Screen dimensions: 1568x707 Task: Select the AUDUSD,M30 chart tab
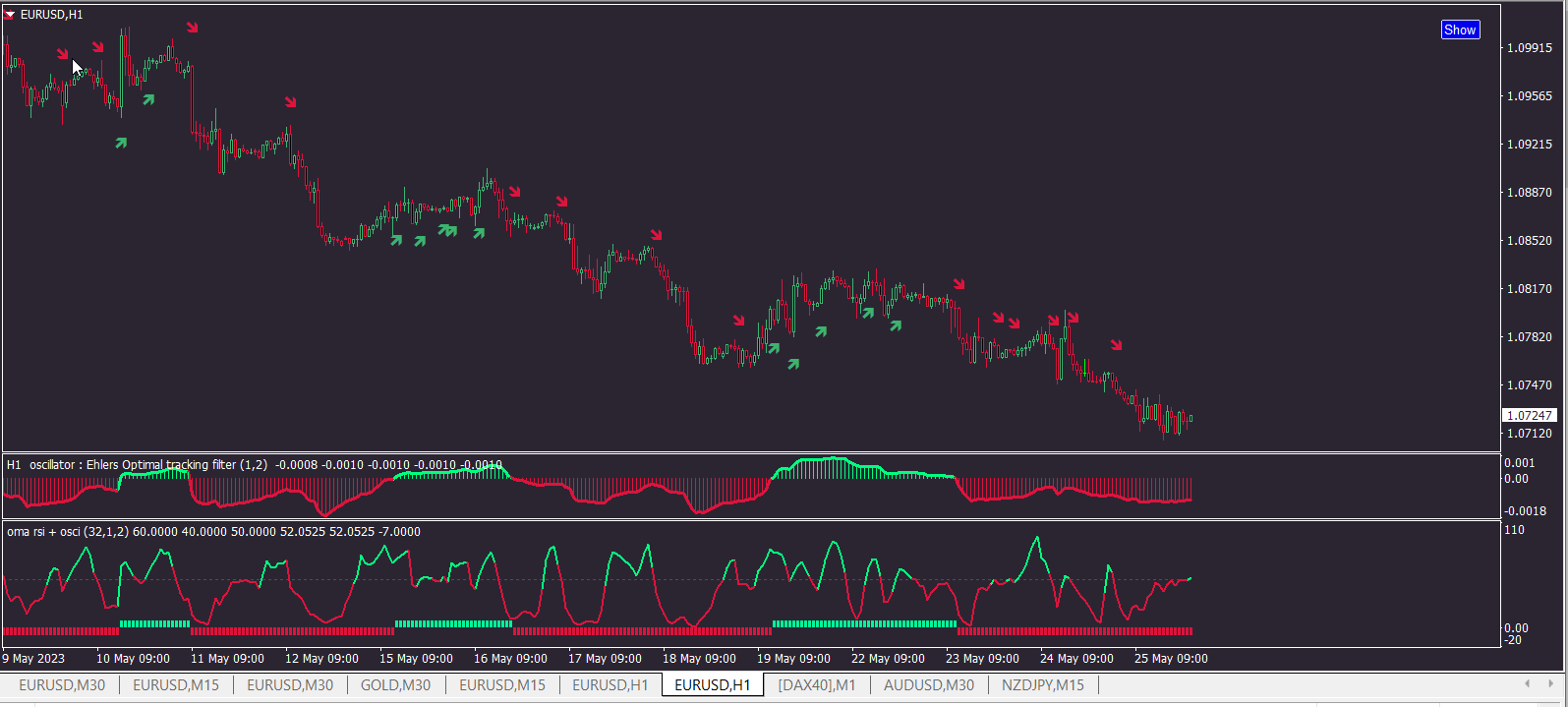pyautogui.click(x=929, y=685)
